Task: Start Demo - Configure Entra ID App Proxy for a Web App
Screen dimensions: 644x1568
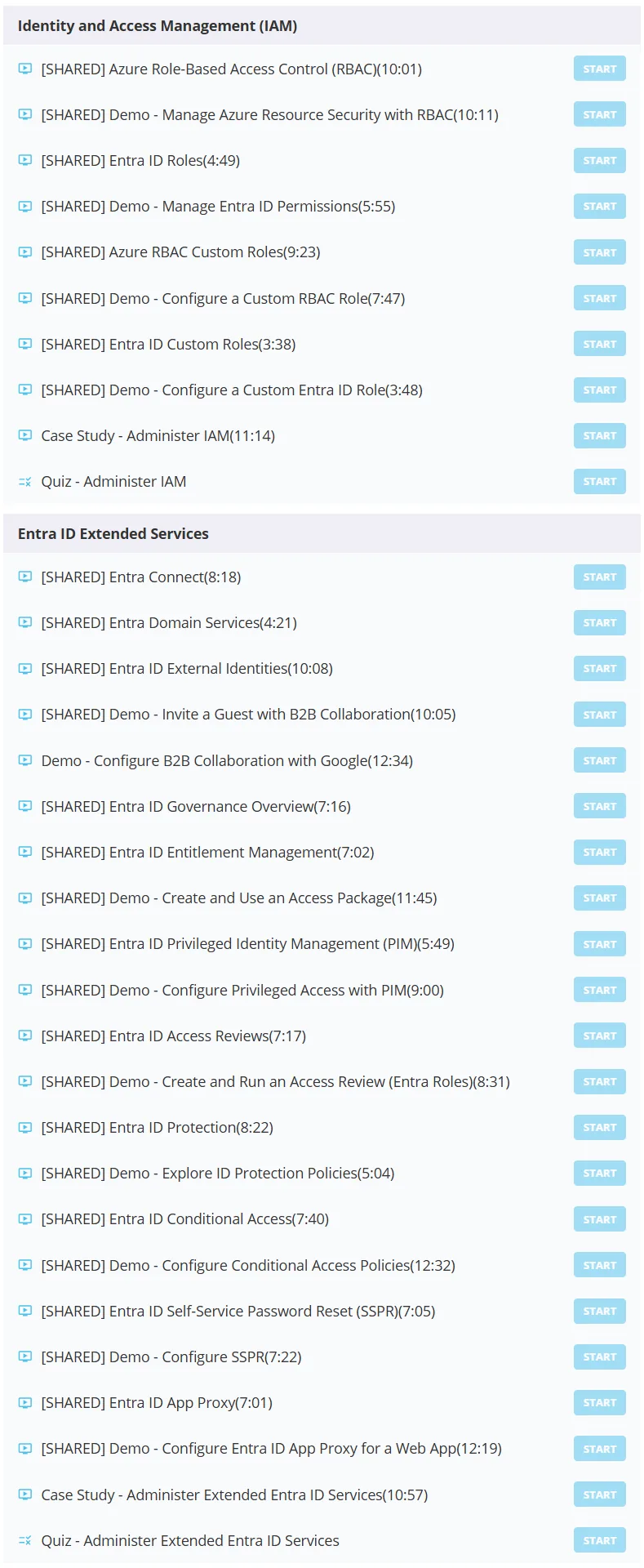Action: [600, 1449]
